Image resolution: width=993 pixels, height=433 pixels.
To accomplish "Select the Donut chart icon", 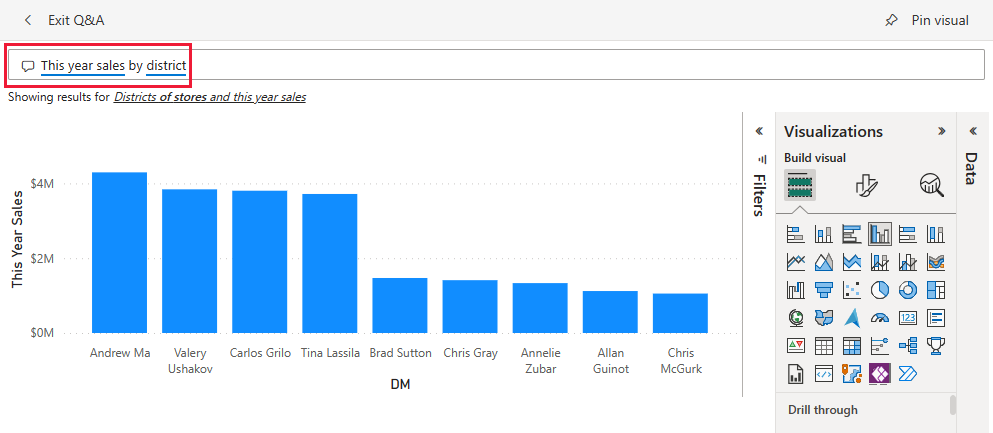I will coord(908,291).
